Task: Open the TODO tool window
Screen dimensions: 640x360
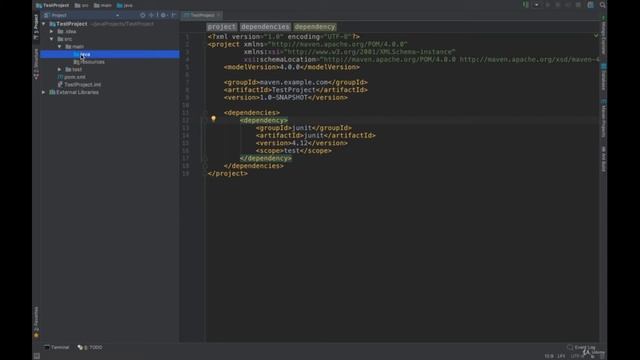Action: [x=90, y=347]
